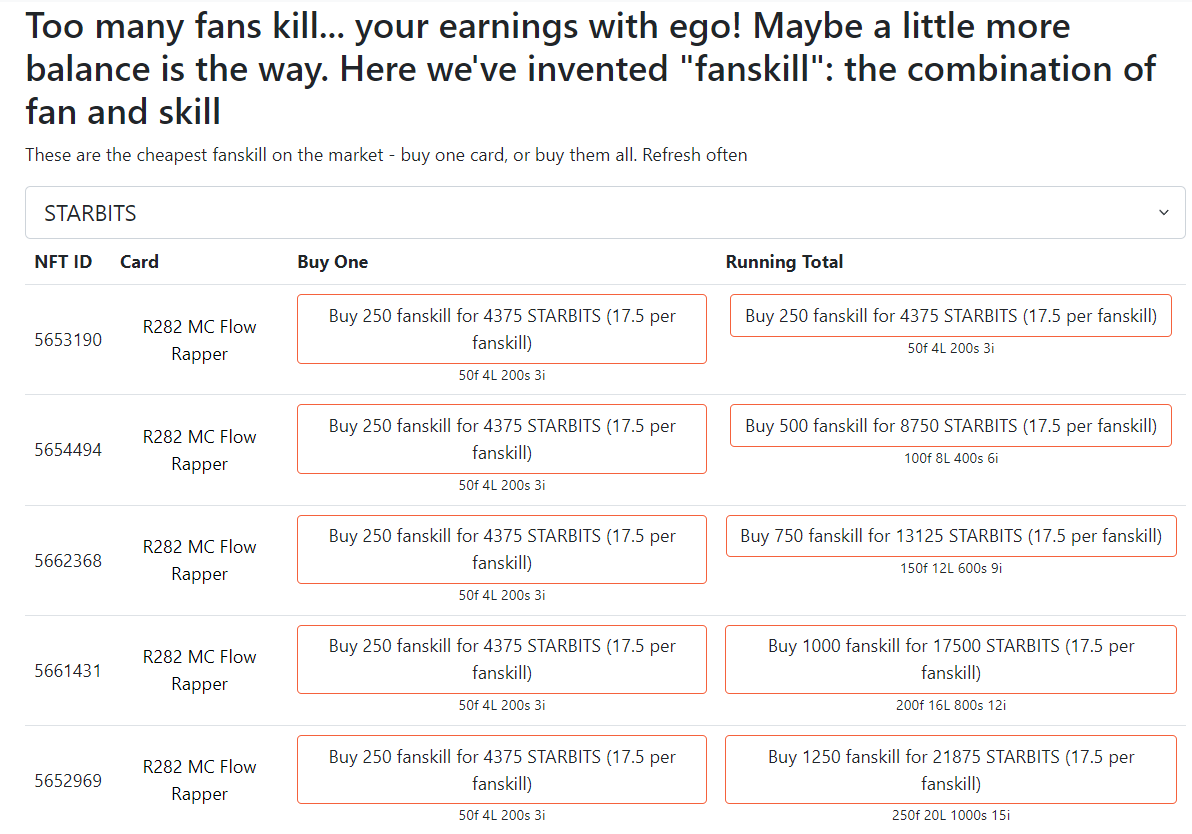Click the NFT ID column header

click(x=63, y=262)
